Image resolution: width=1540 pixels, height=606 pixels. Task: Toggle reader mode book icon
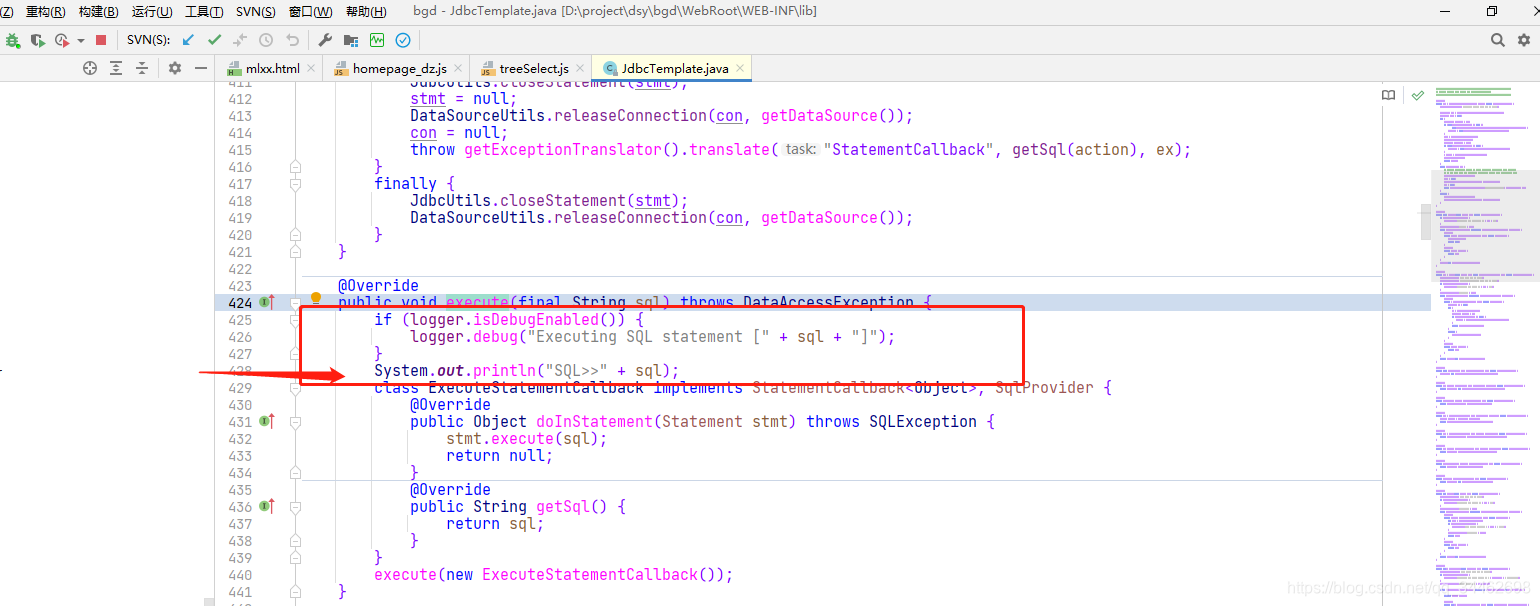(x=1389, y=95)
